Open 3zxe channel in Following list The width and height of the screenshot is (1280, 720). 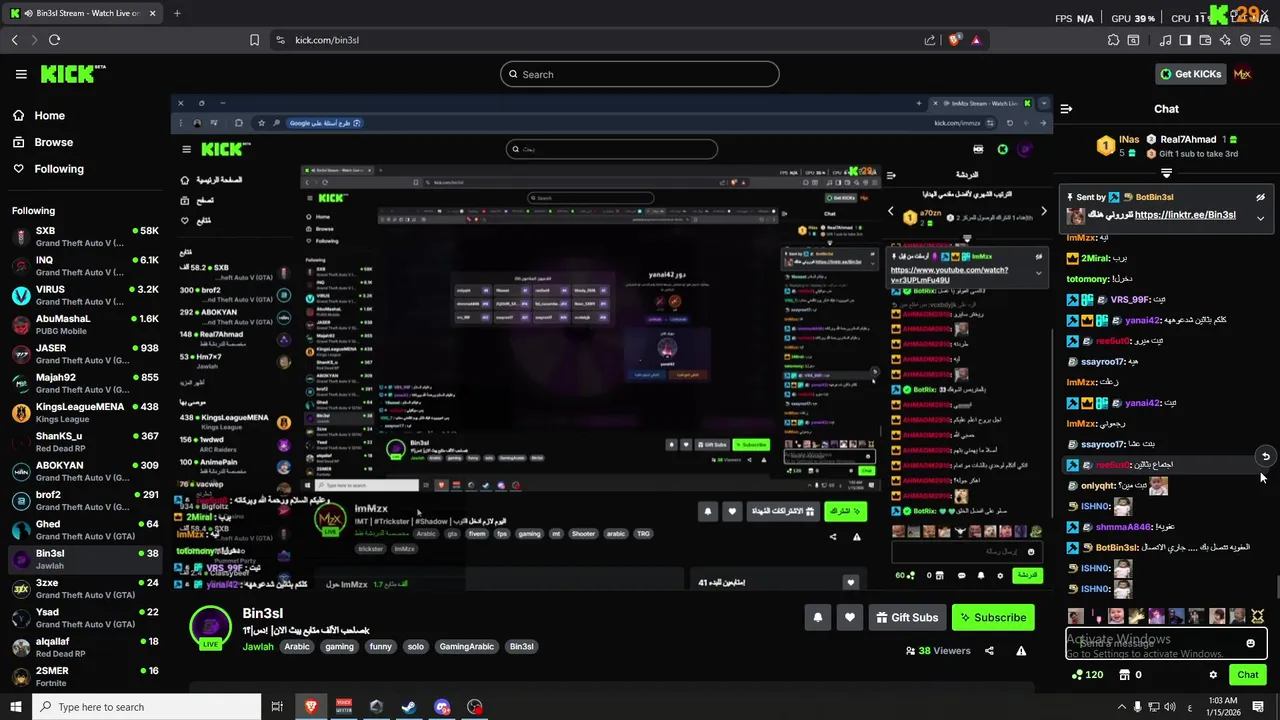(x=85, y=589)
